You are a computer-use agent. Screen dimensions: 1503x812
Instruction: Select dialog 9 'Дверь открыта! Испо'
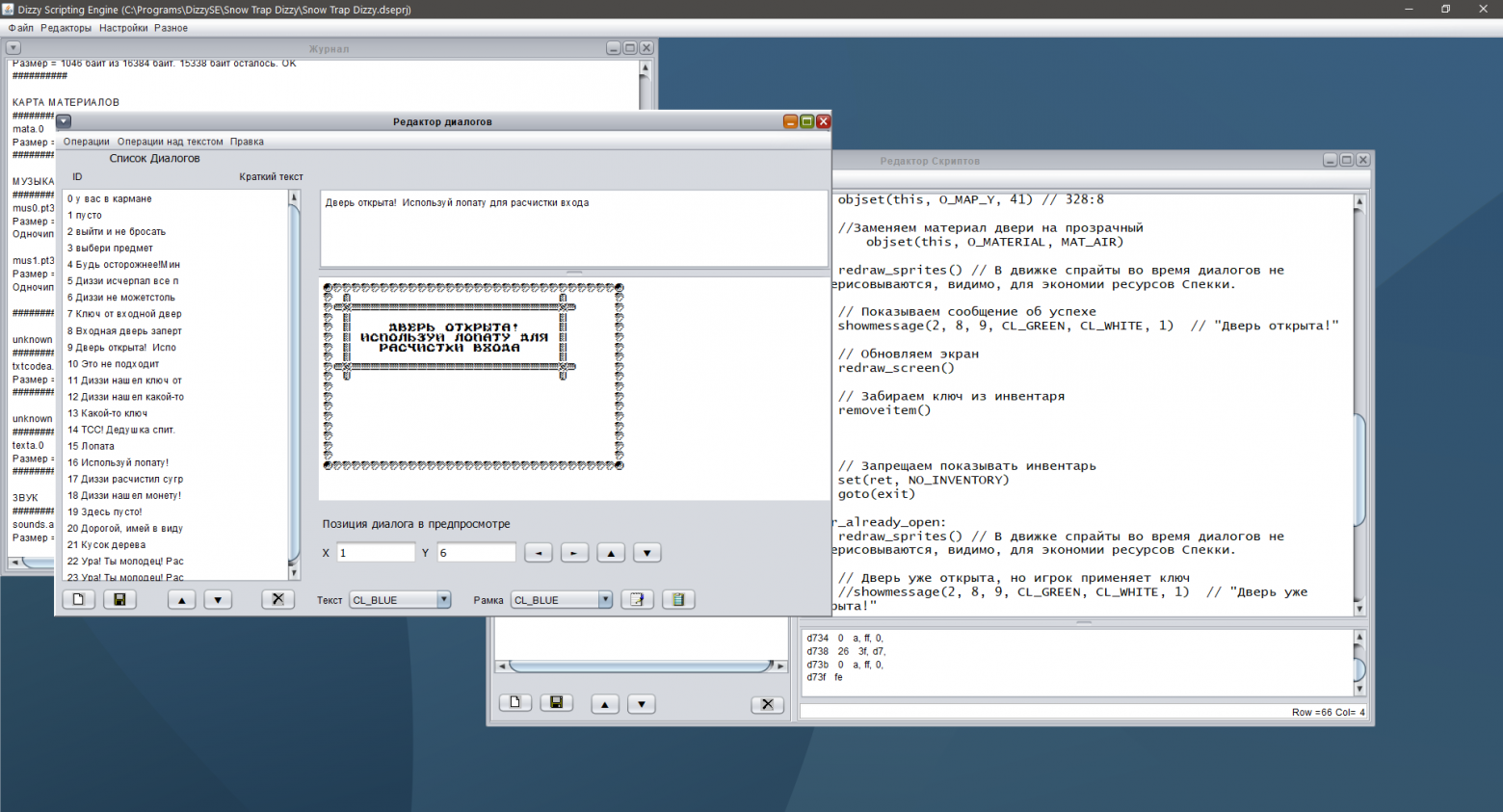pyautogui.click(x=176, y=347)
